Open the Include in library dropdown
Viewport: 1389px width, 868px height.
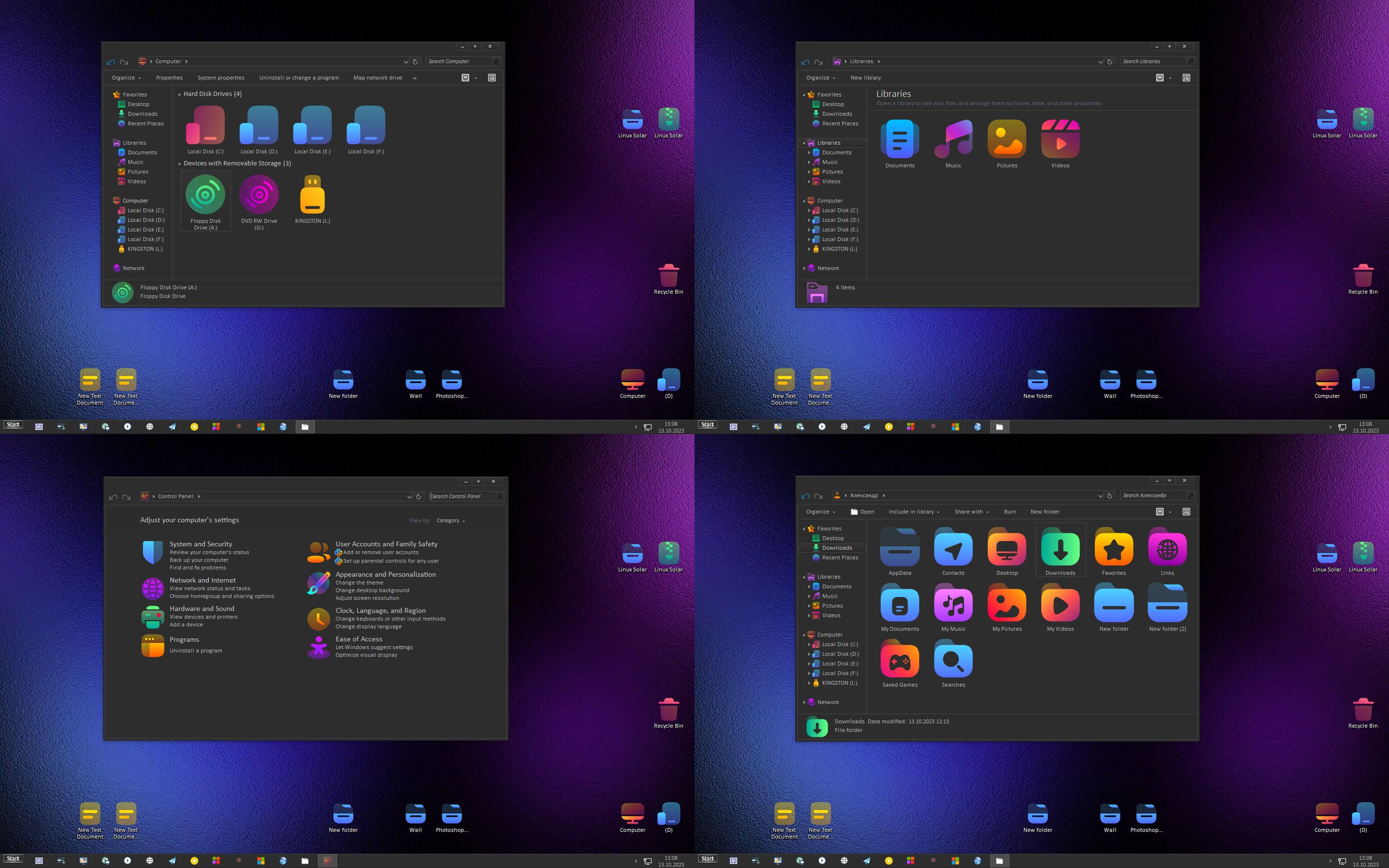pos(914,512)
